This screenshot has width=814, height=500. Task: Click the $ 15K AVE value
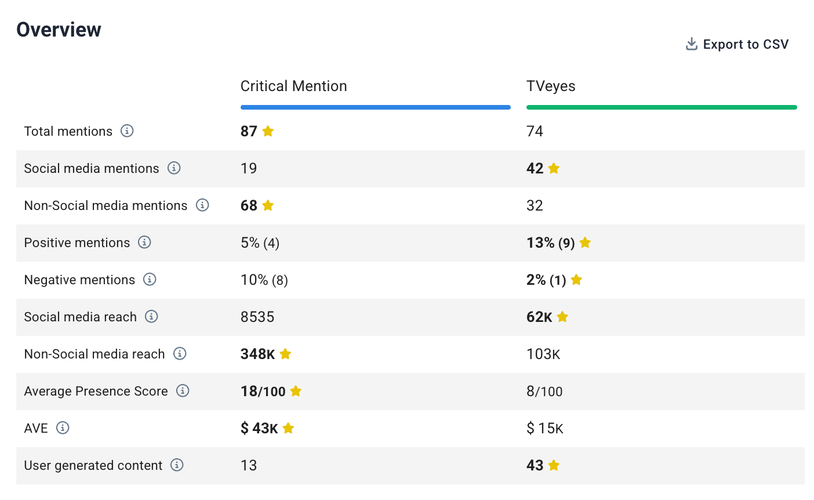pyautogui.click(x=545, y=428)
